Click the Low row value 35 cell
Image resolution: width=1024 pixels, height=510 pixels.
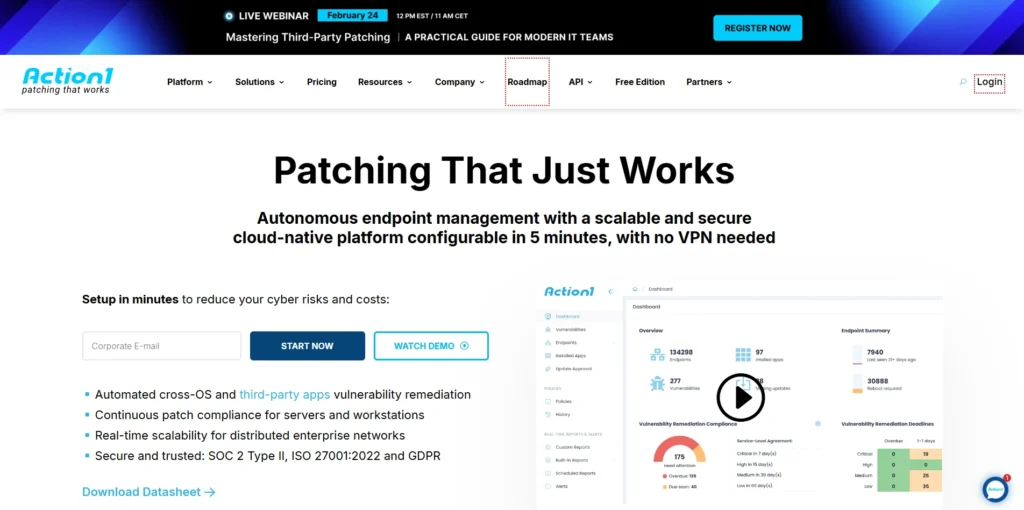(x=927, y=486)
